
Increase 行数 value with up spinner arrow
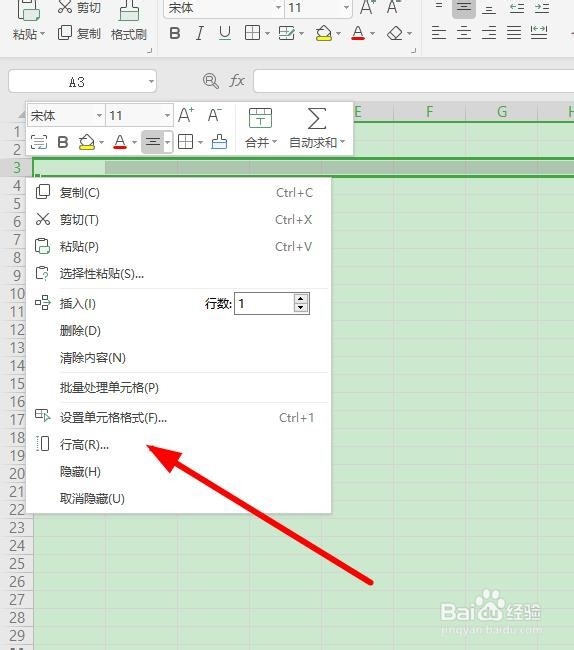pos(301,299)
